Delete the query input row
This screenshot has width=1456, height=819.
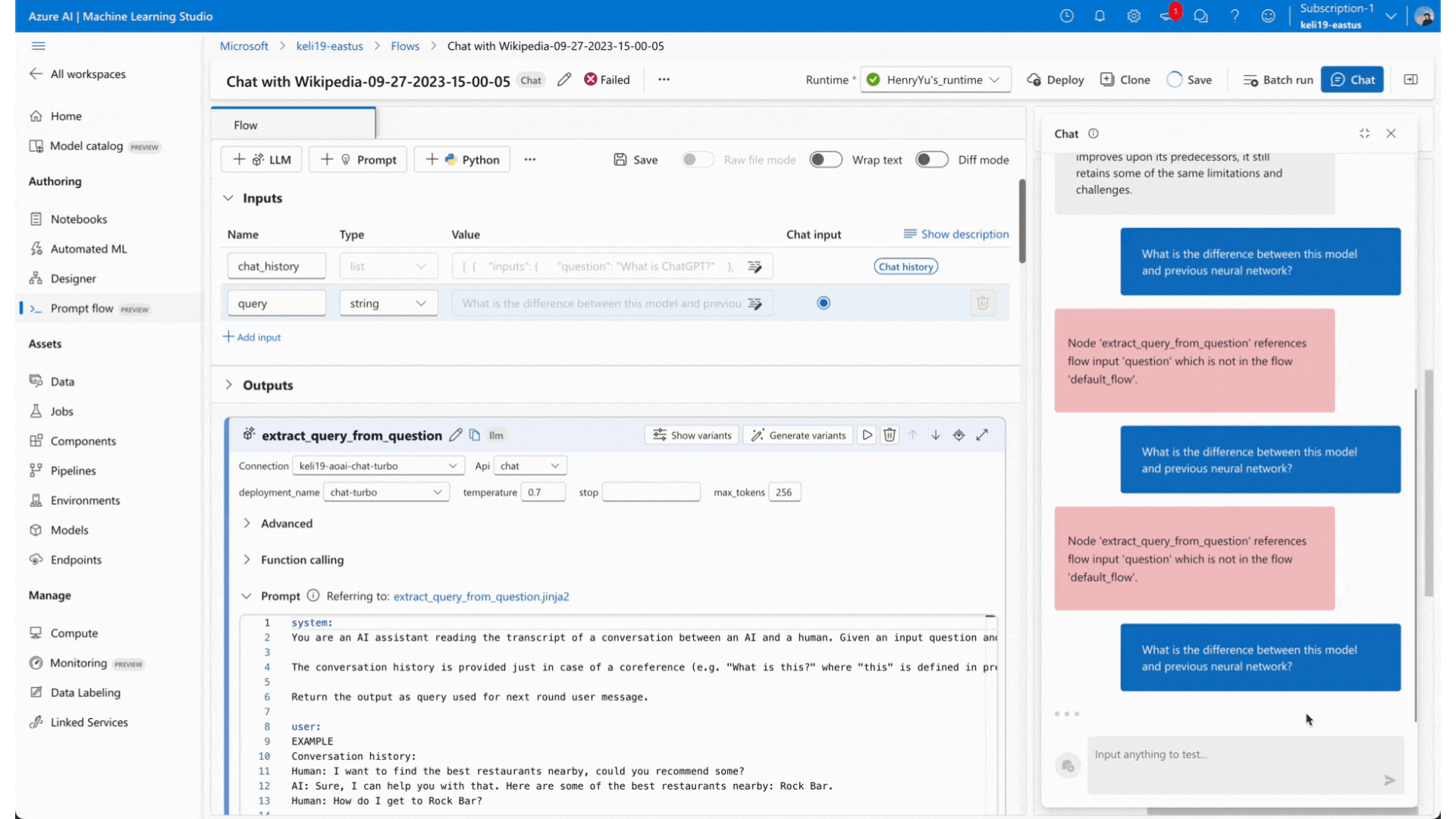[x=983, y=303]
